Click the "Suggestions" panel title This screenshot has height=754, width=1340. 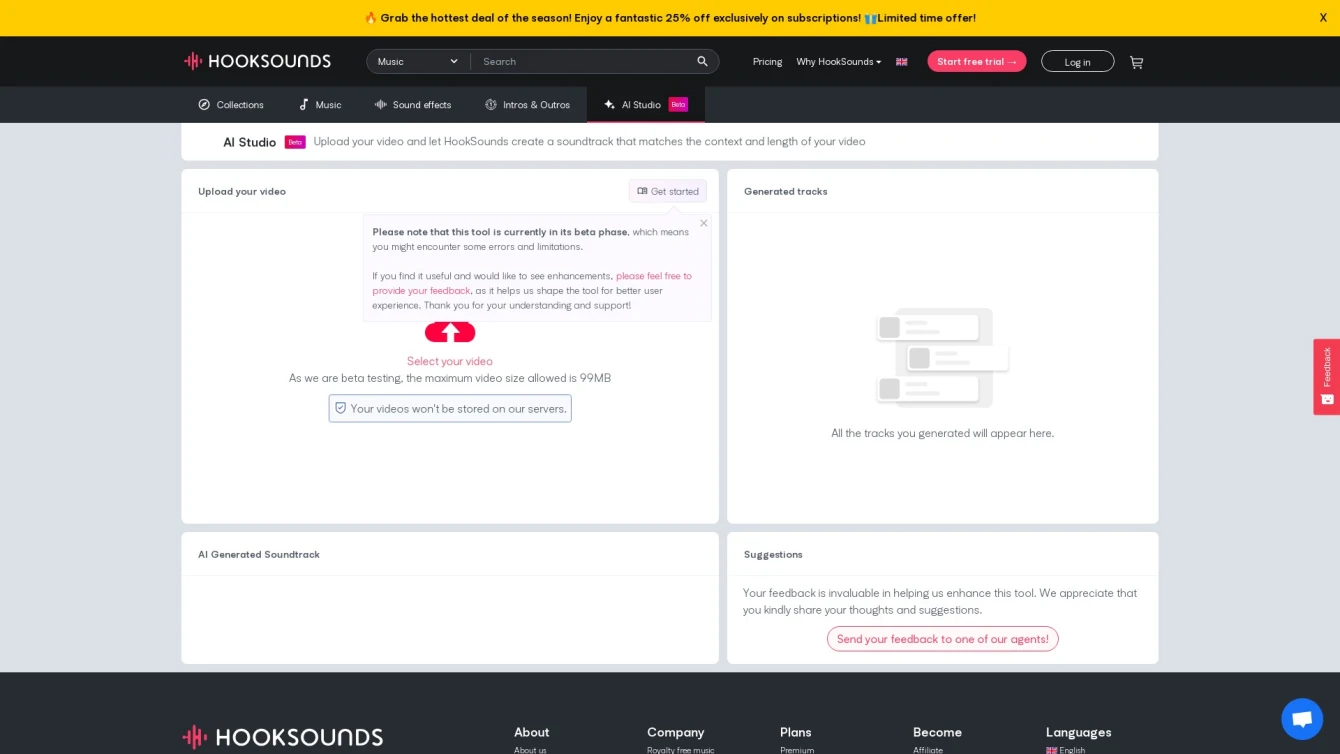[x=773, y=554]
